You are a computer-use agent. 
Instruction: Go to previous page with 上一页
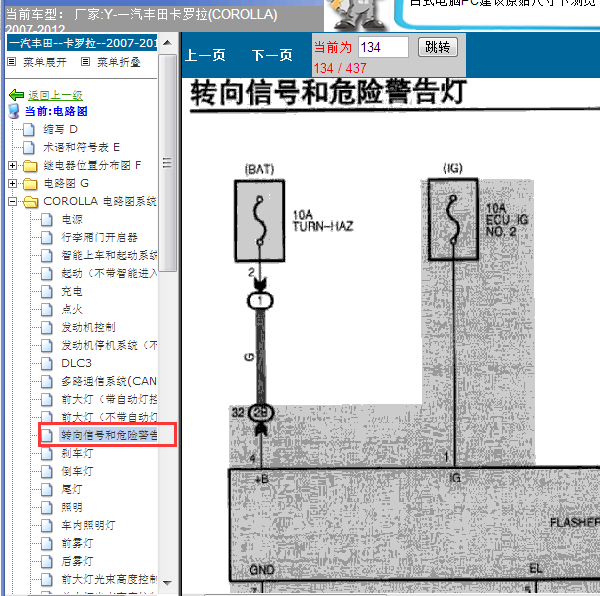pyautogui.click(x=205, y=55)
